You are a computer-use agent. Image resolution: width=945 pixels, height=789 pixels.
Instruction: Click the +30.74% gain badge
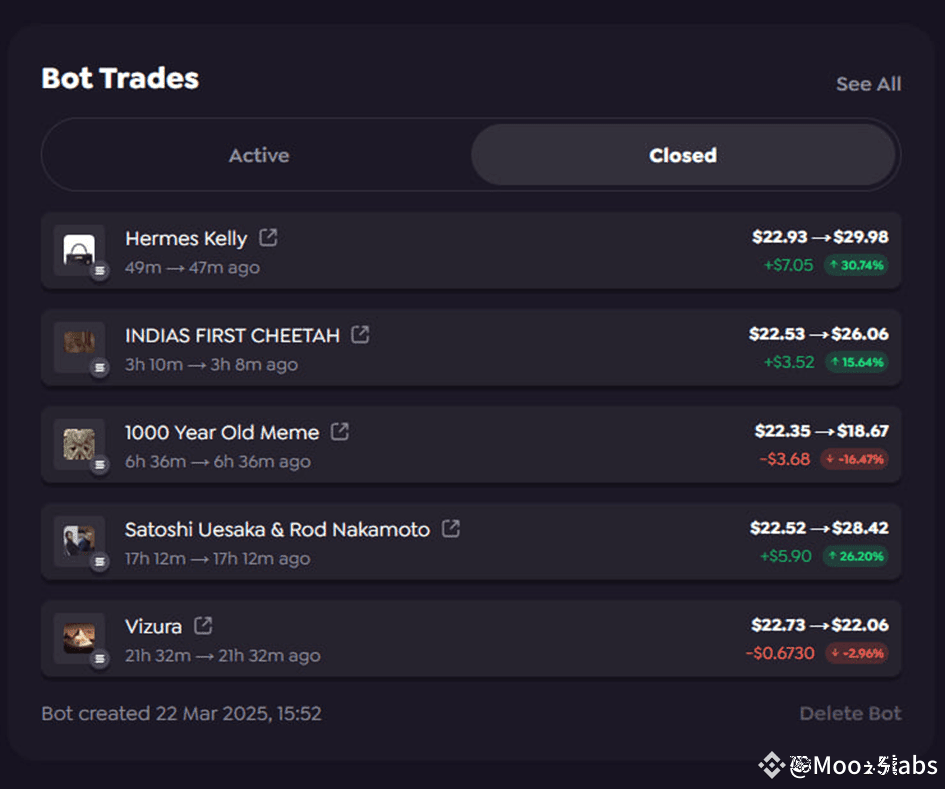856,266
